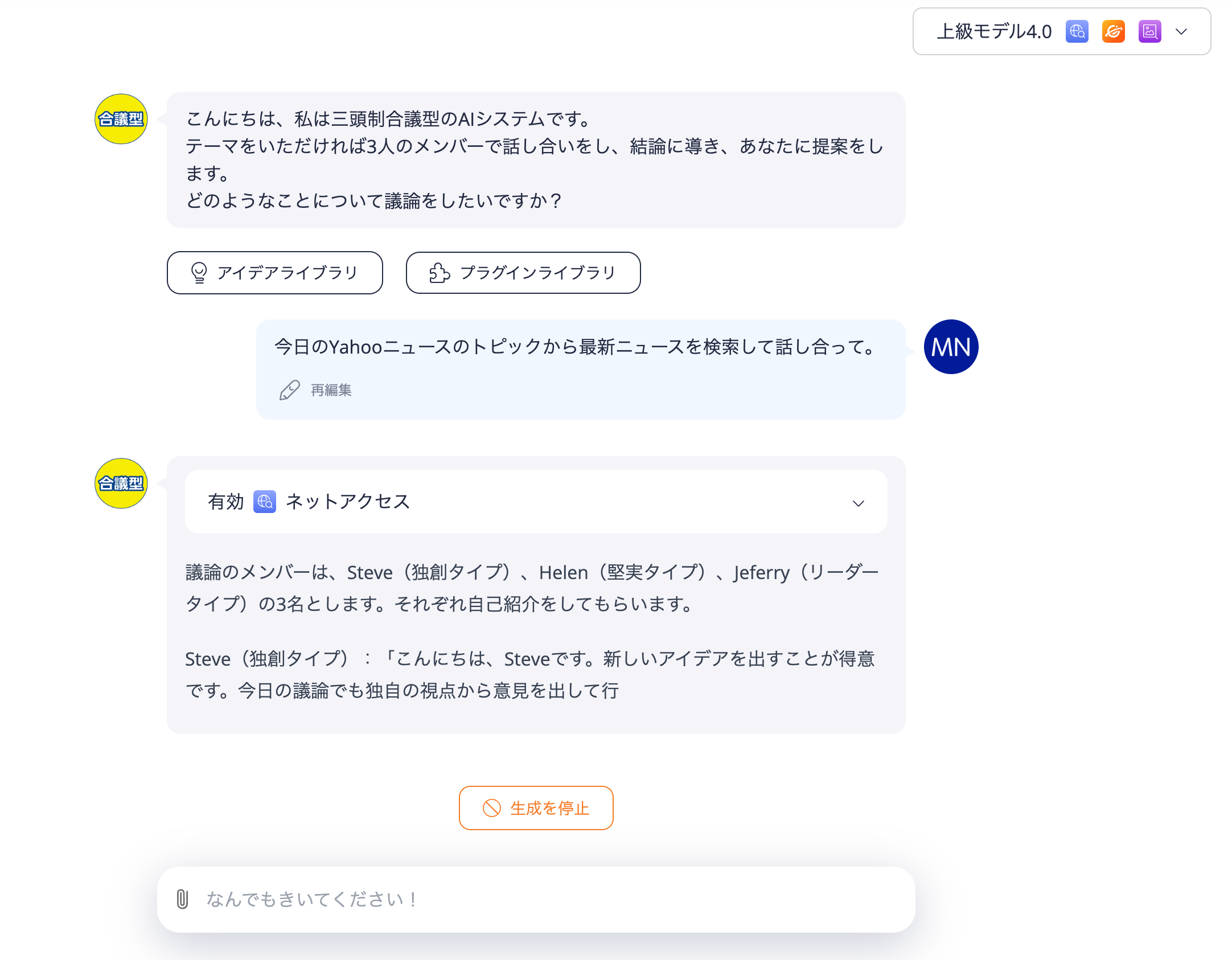Viewport: 1232px width, 960px height.
Task: Click the 生成を停止 button
Action: (x=536, y=808)
